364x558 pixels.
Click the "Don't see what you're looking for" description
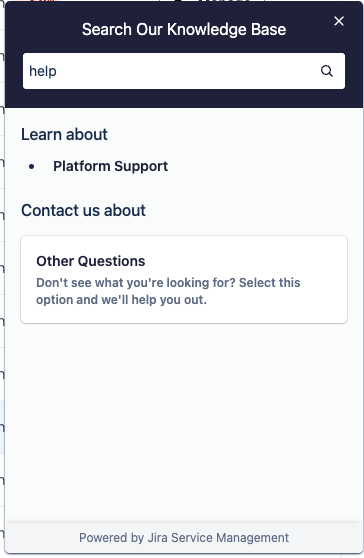[168, 291]
